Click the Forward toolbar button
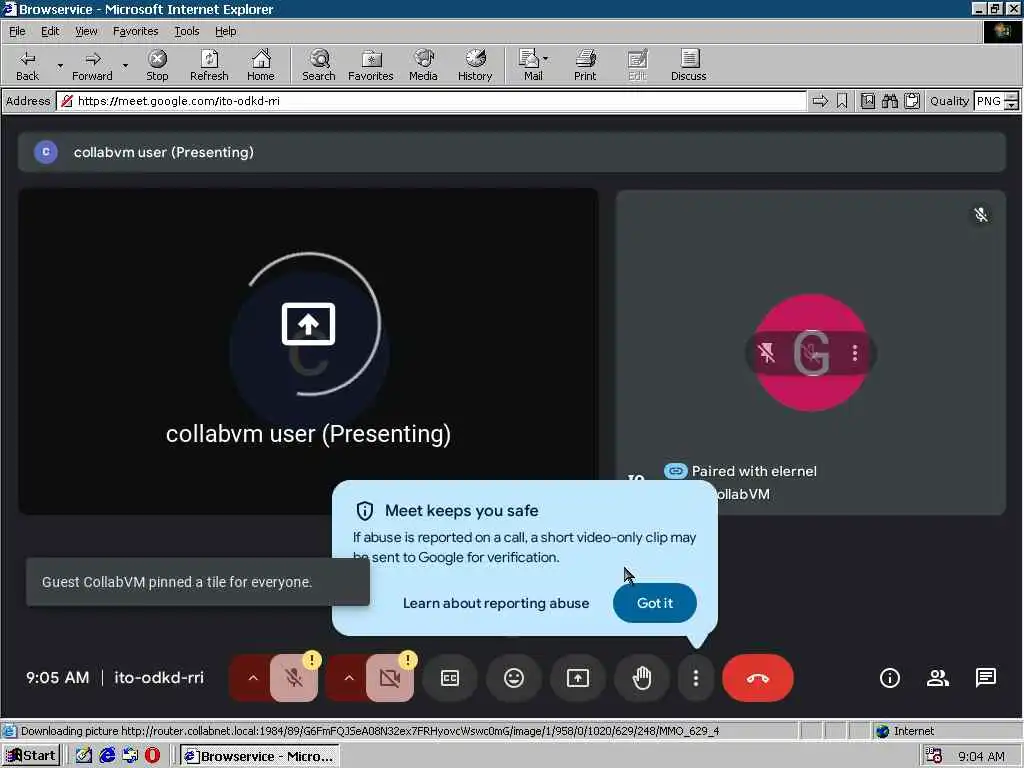Image resolution: width=1024 pixels, height=768 pixels. [92, 65]
